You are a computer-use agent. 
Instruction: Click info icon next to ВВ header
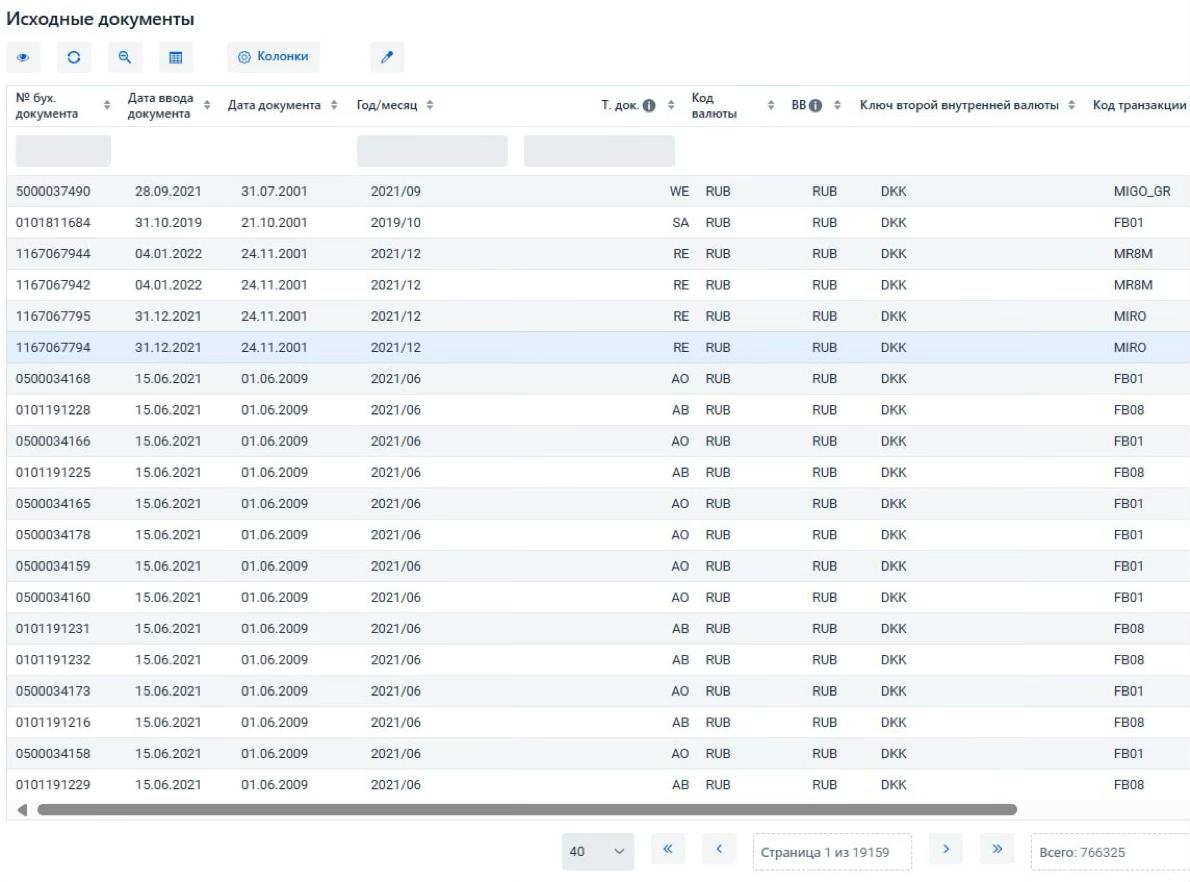(816, 107)
